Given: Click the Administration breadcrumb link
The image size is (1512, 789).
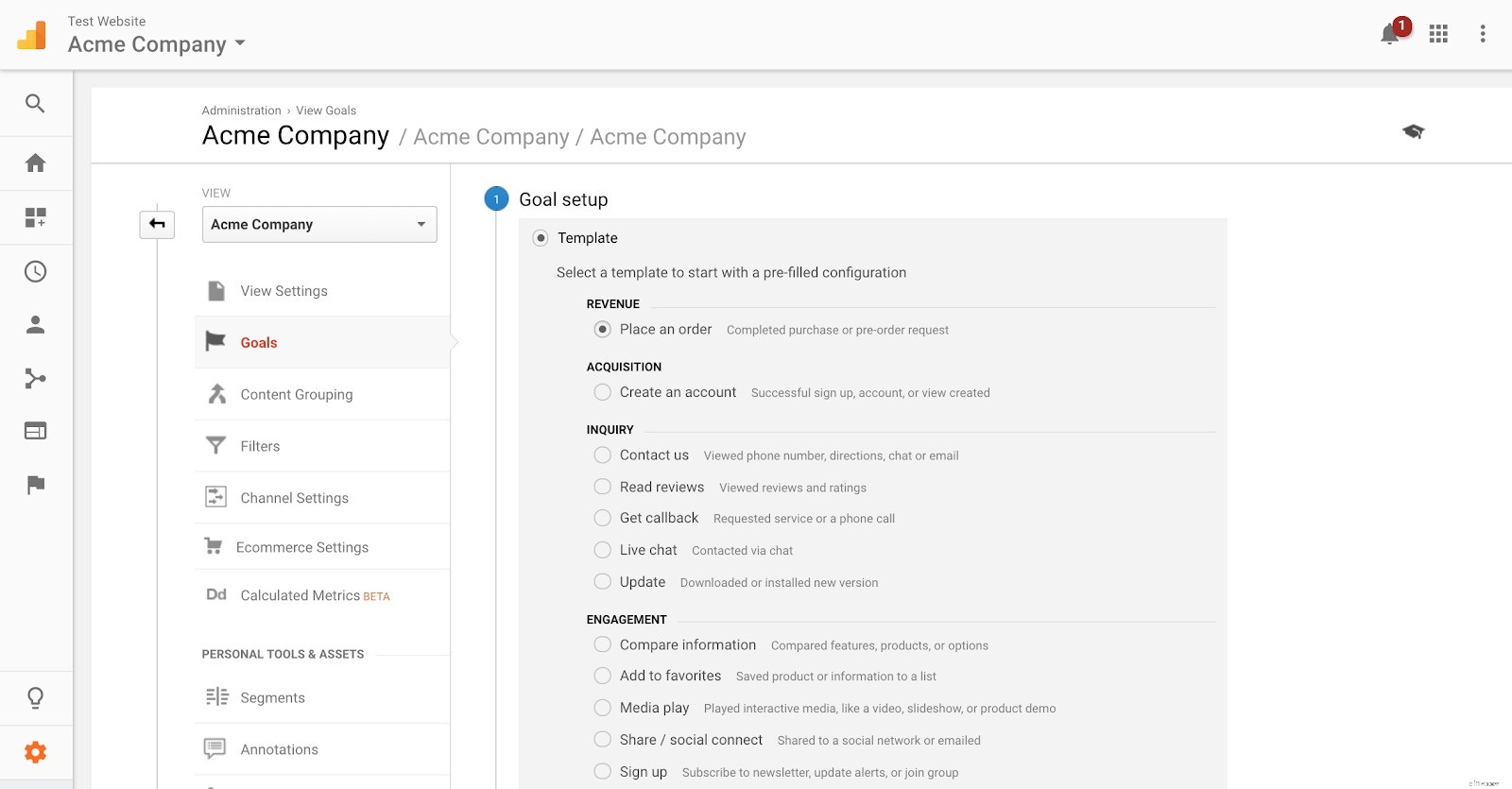Looking at the screenshot, I should click(x=241, y=111).
